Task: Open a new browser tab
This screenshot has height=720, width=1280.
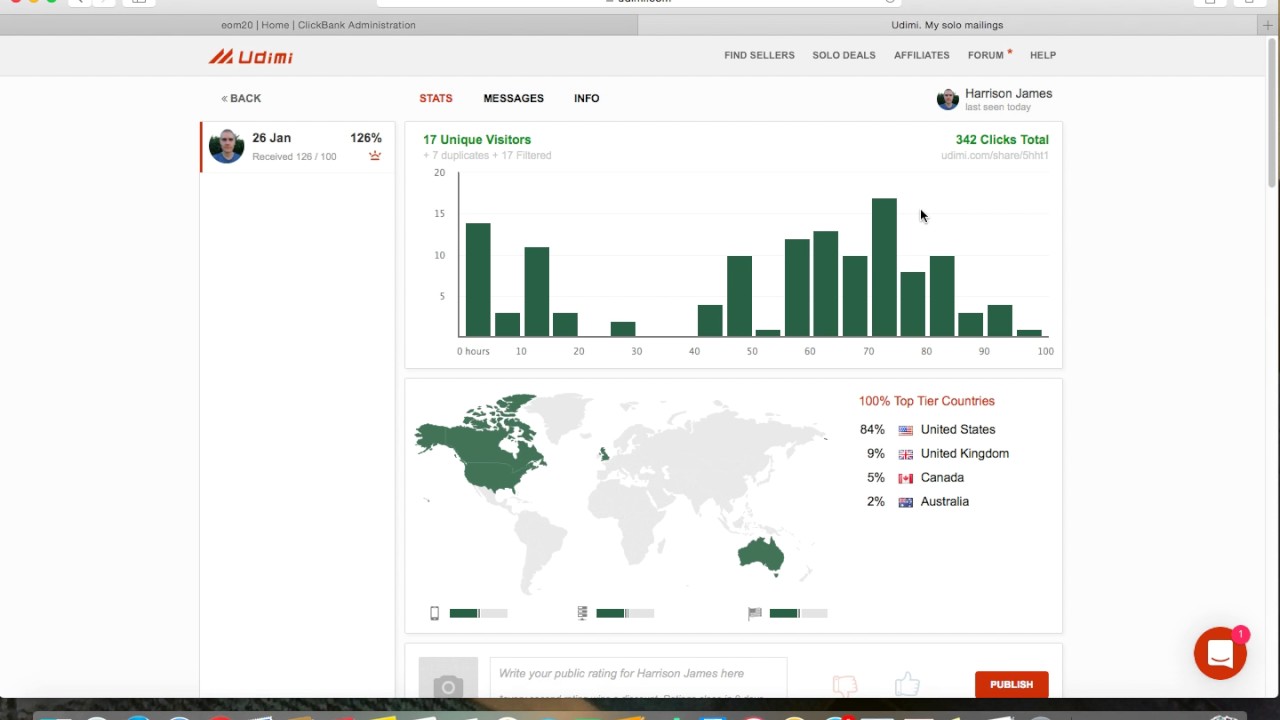Action: point(1268,25)
